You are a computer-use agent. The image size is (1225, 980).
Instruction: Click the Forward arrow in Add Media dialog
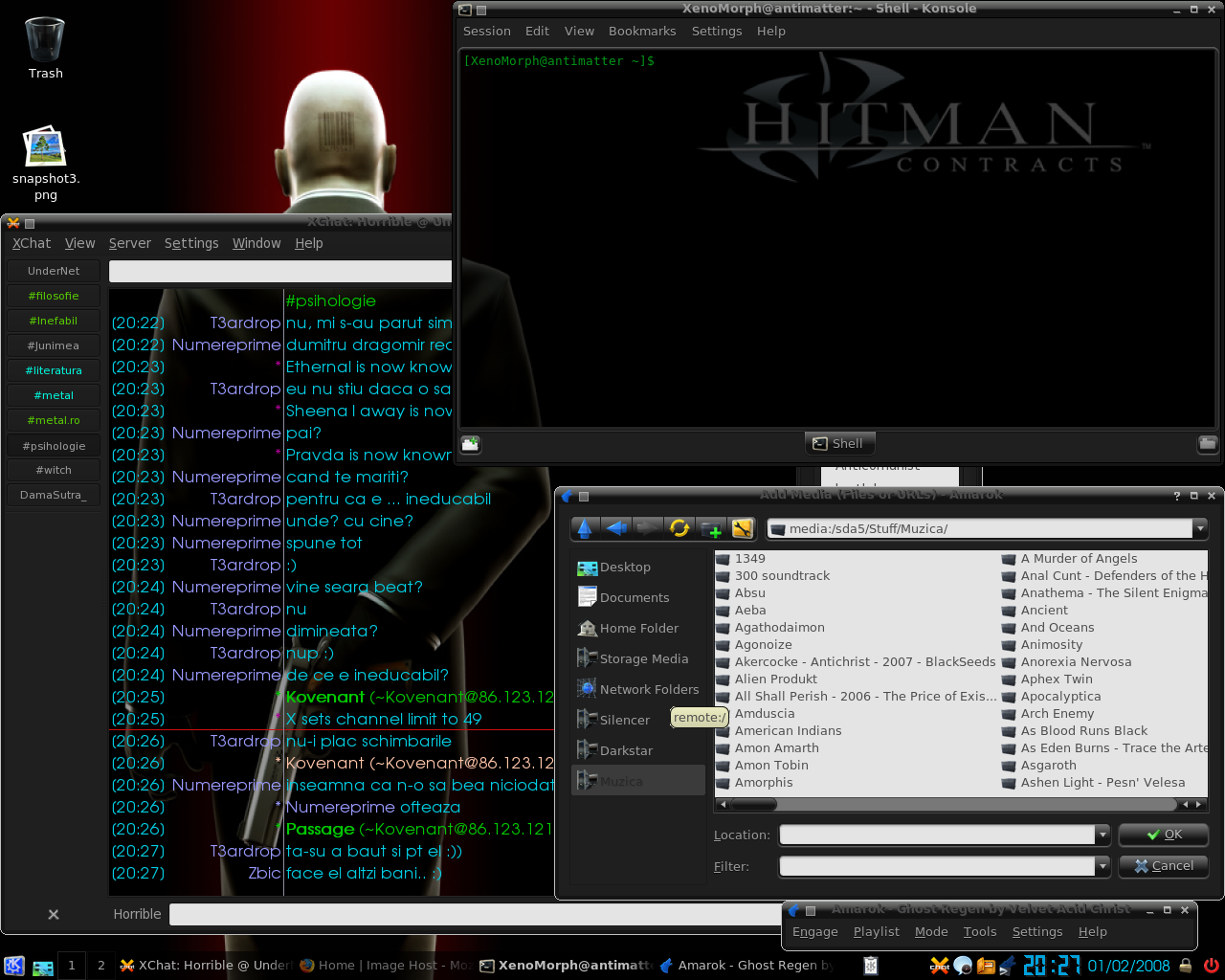click(x=648, y=528)
